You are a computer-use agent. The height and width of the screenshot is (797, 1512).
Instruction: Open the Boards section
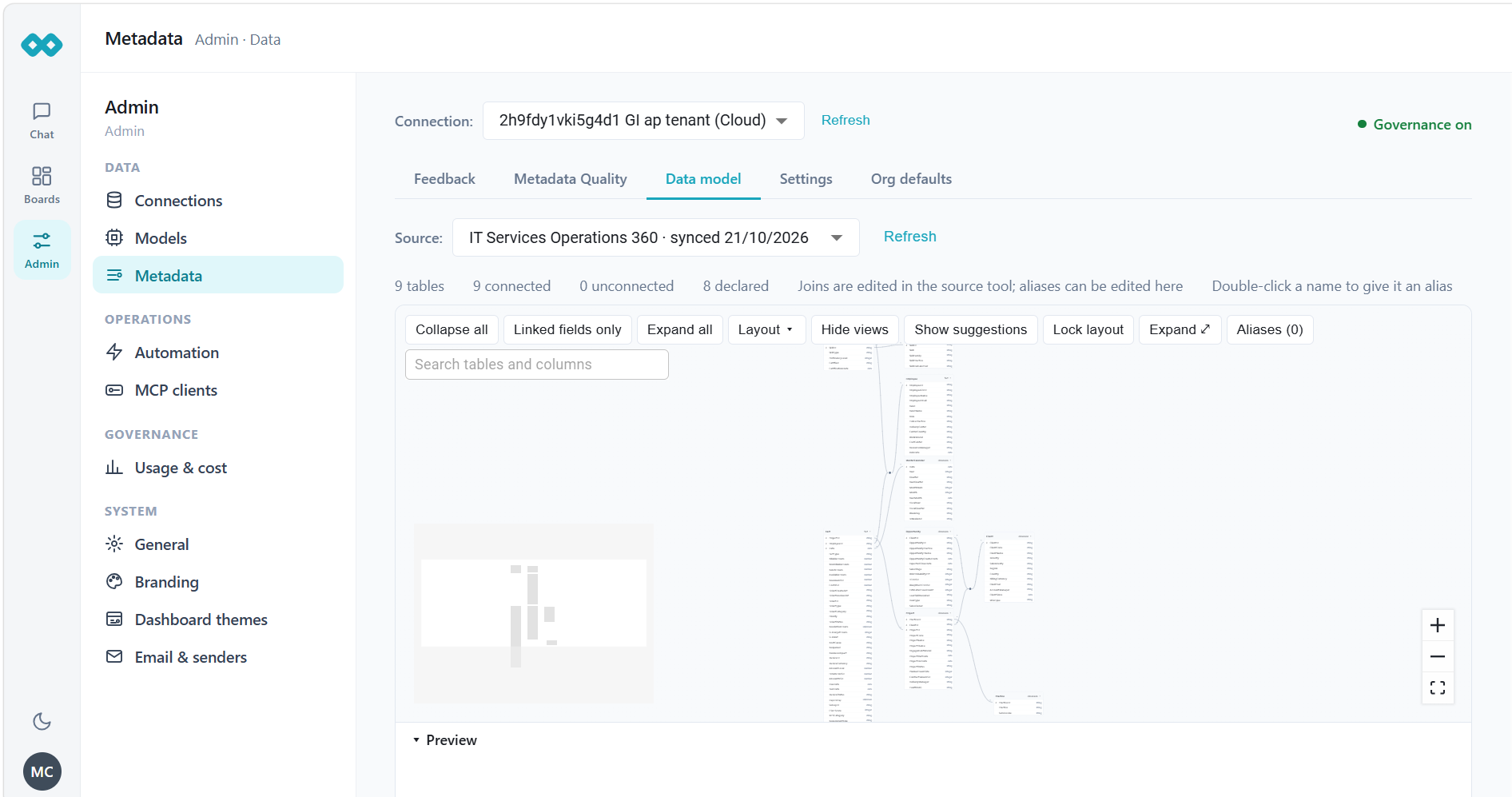(x=42, y=185)
